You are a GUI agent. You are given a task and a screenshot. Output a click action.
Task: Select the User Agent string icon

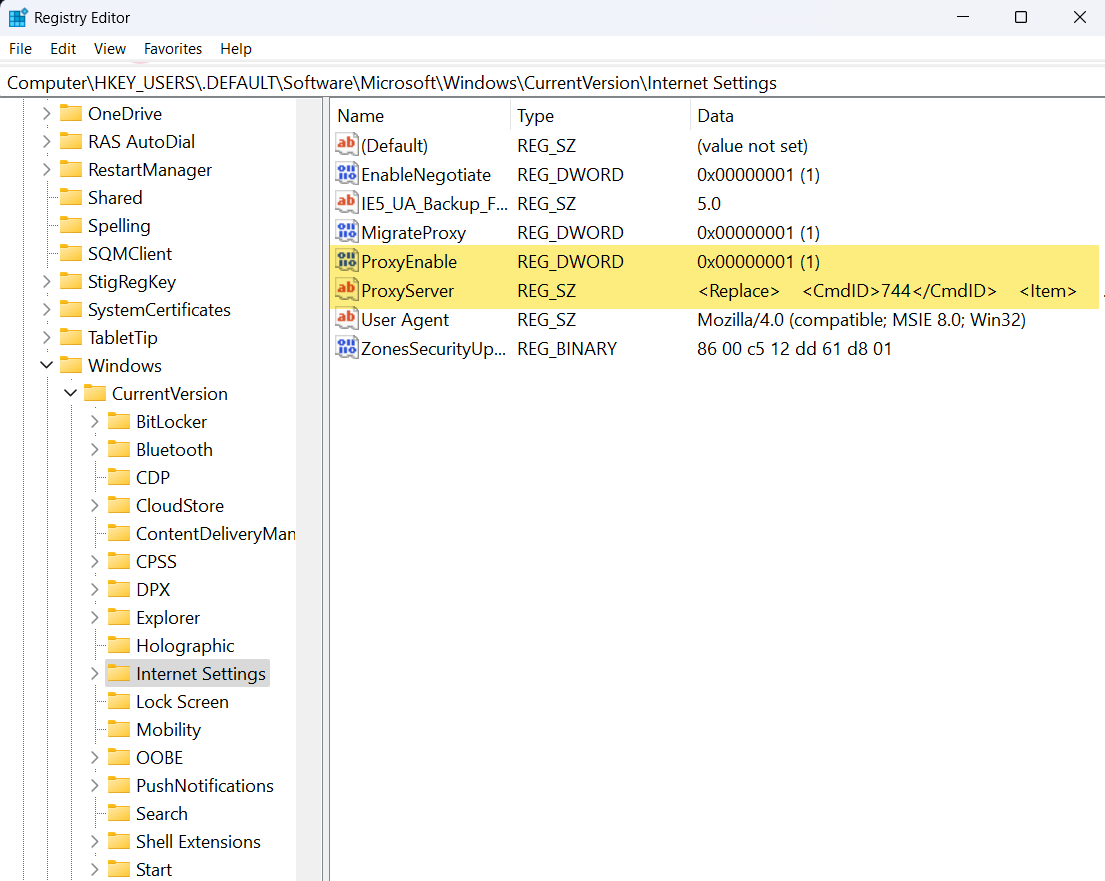pyautogui.click(x=347, y=320)
